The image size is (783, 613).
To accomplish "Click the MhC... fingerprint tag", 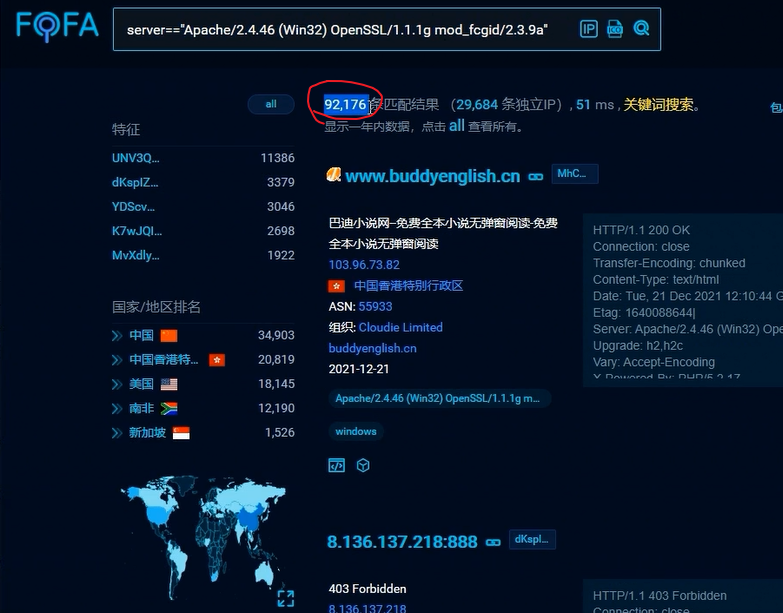I will (x=575, y=174).
